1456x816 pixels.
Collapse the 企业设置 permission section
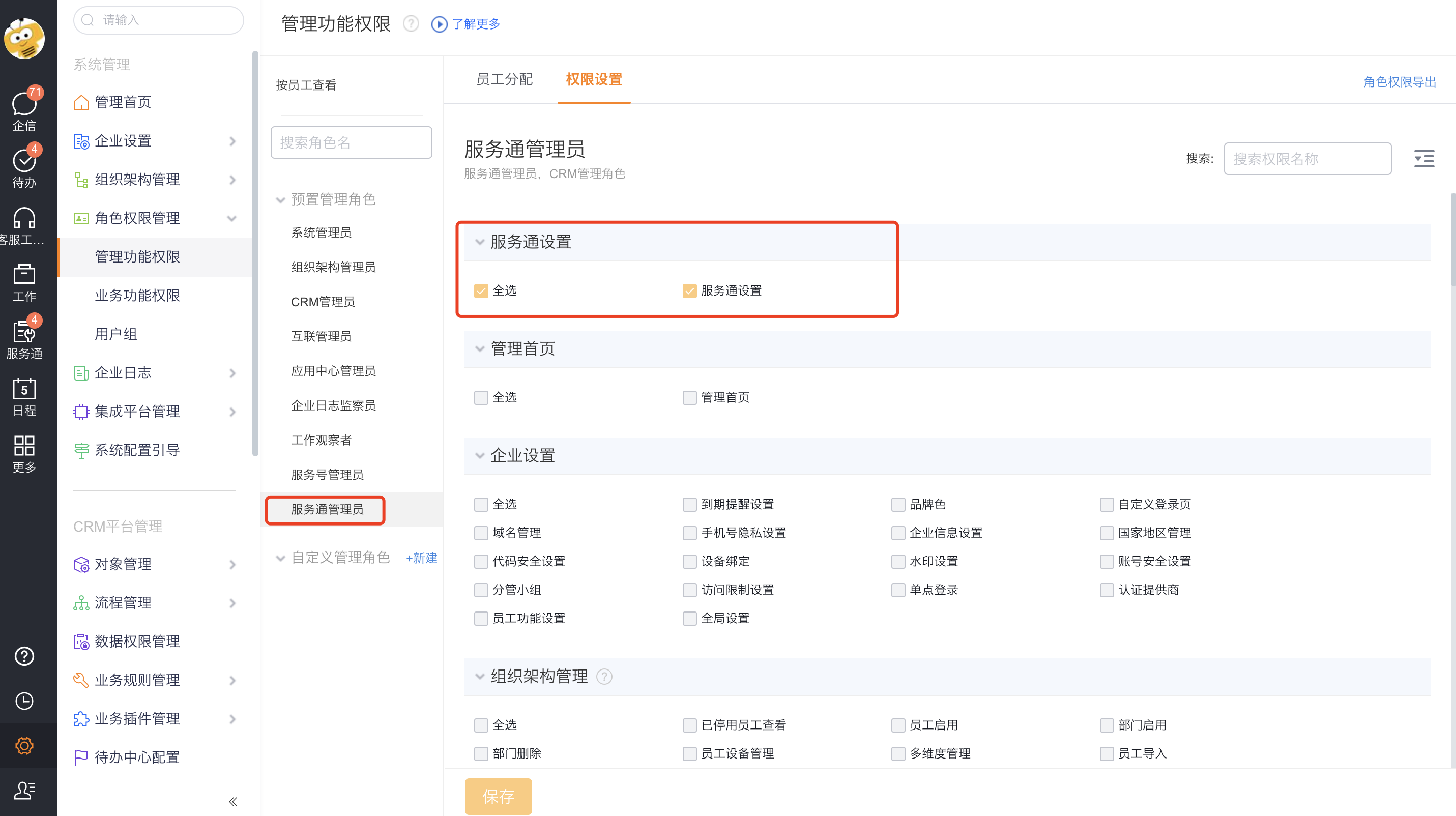(x=479, y=456)
